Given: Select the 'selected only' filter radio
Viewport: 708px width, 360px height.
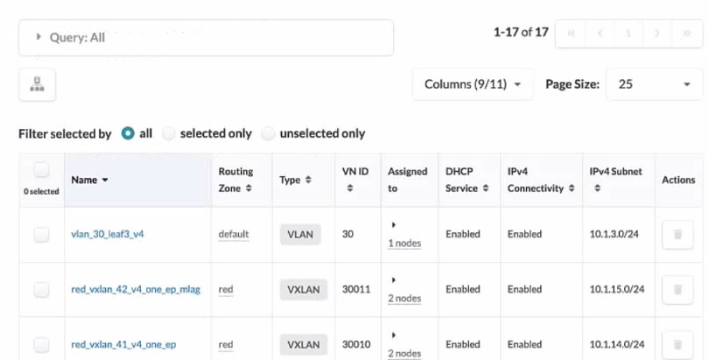Looking at the screenshot, I should pos(168,134).
